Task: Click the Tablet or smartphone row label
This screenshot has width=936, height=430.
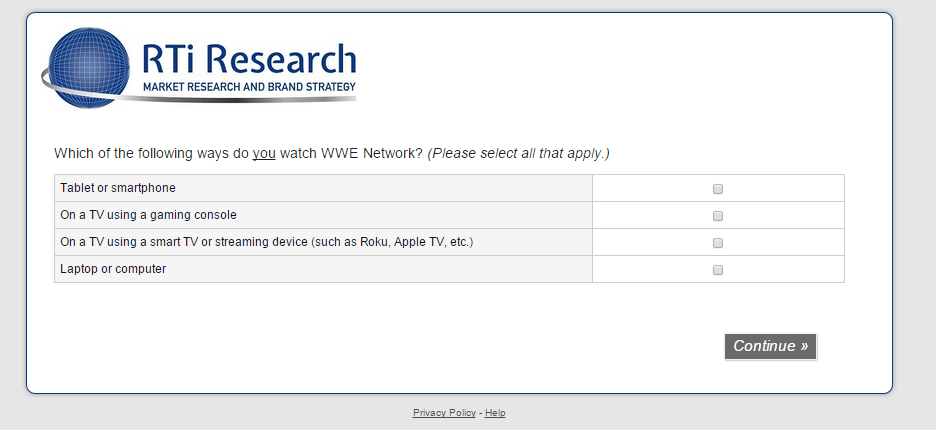Action: point(118,188)
